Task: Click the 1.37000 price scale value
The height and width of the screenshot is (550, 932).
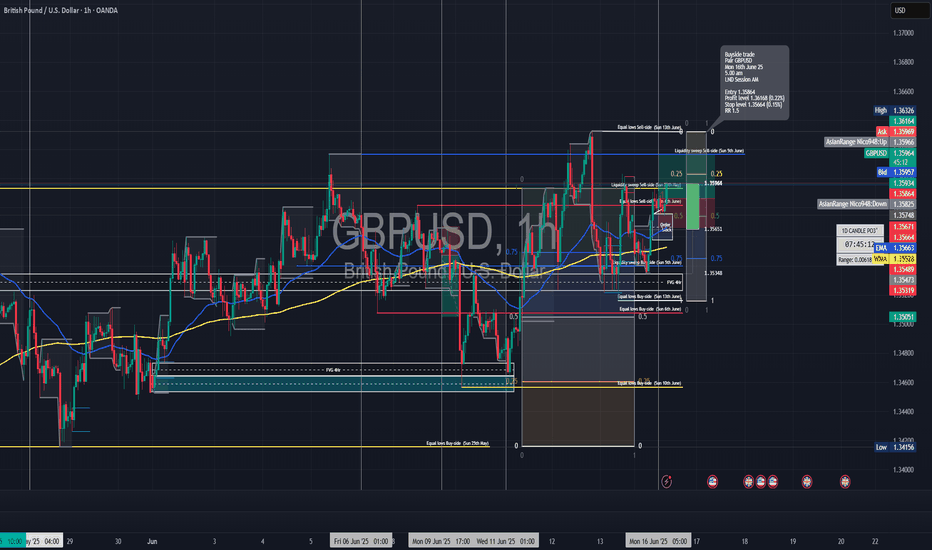Action: [x=903, y=33]
